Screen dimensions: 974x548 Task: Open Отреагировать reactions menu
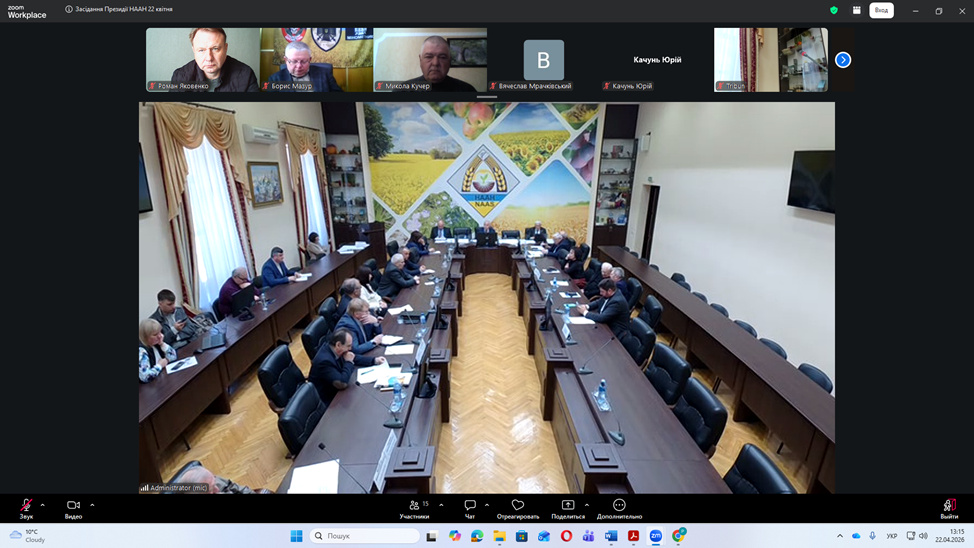pos(517,507)
